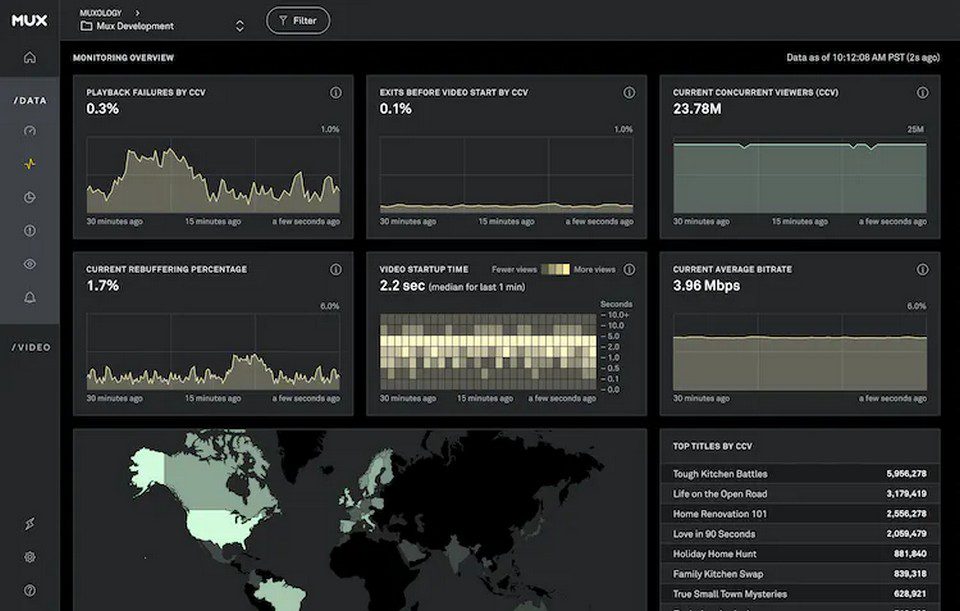Image resolution: width=960 pixels, height=611 pixels.
Task: Click the gear Settings icon at sidebar bottom
Action: 29,557
